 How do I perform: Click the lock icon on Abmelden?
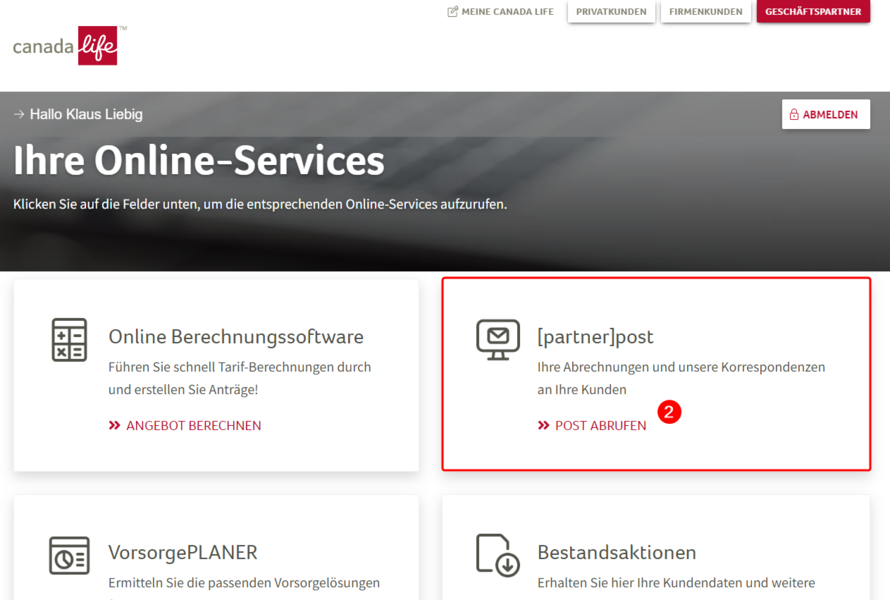click(x=794, y=115)
